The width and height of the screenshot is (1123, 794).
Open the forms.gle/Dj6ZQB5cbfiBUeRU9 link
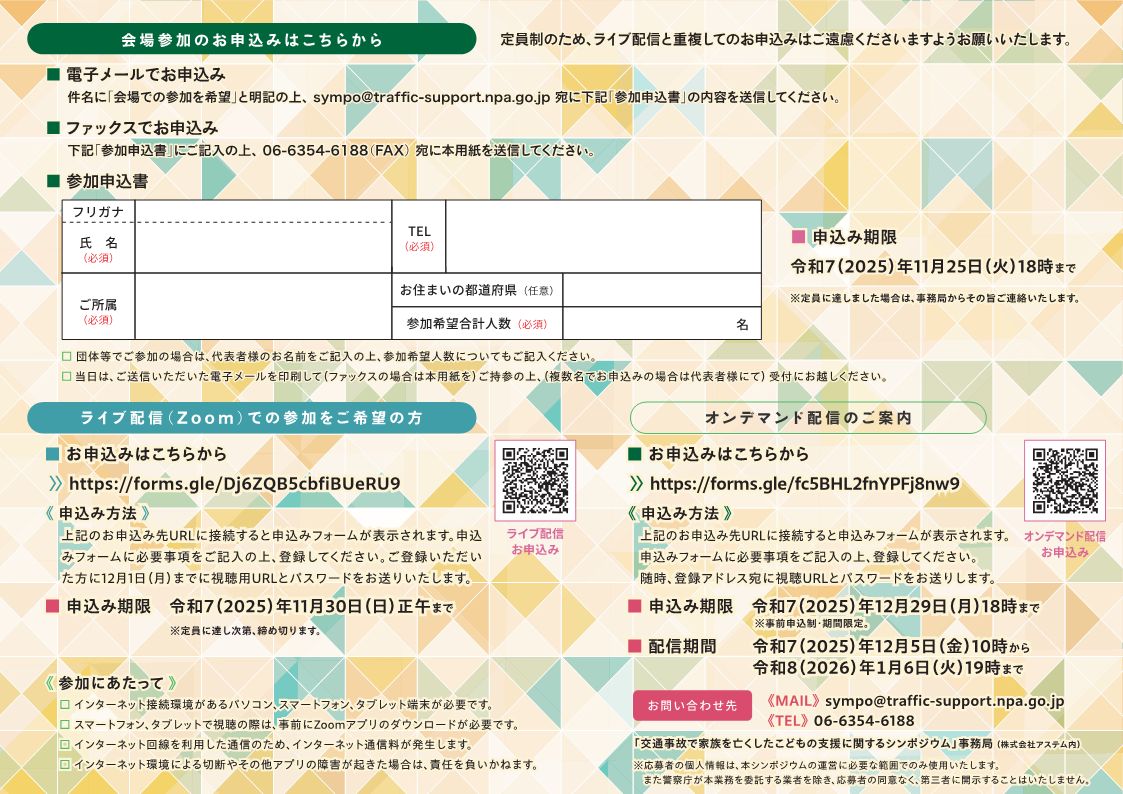[234, 485]
